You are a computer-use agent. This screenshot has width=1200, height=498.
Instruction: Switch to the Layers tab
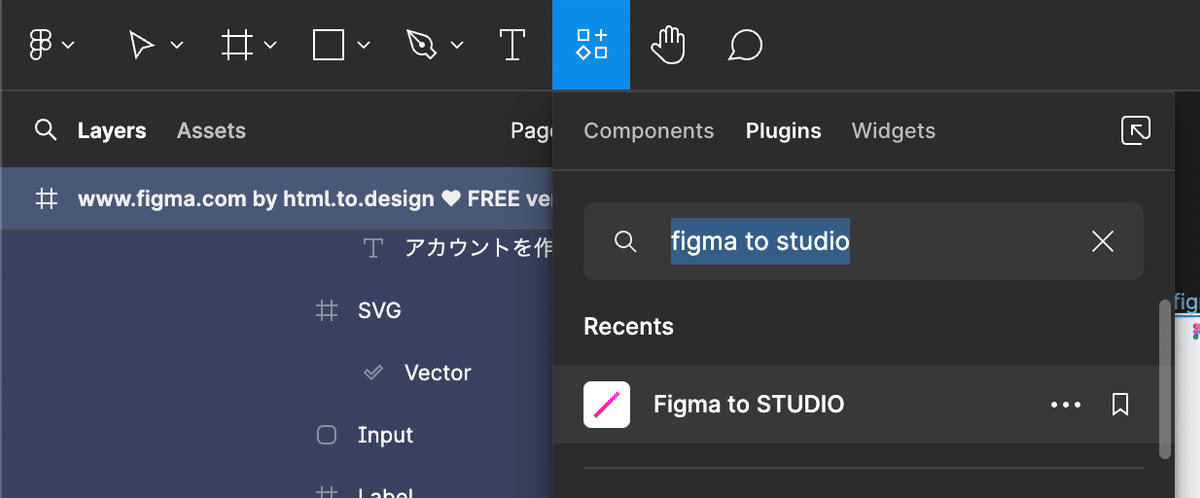tap(112, 130)
